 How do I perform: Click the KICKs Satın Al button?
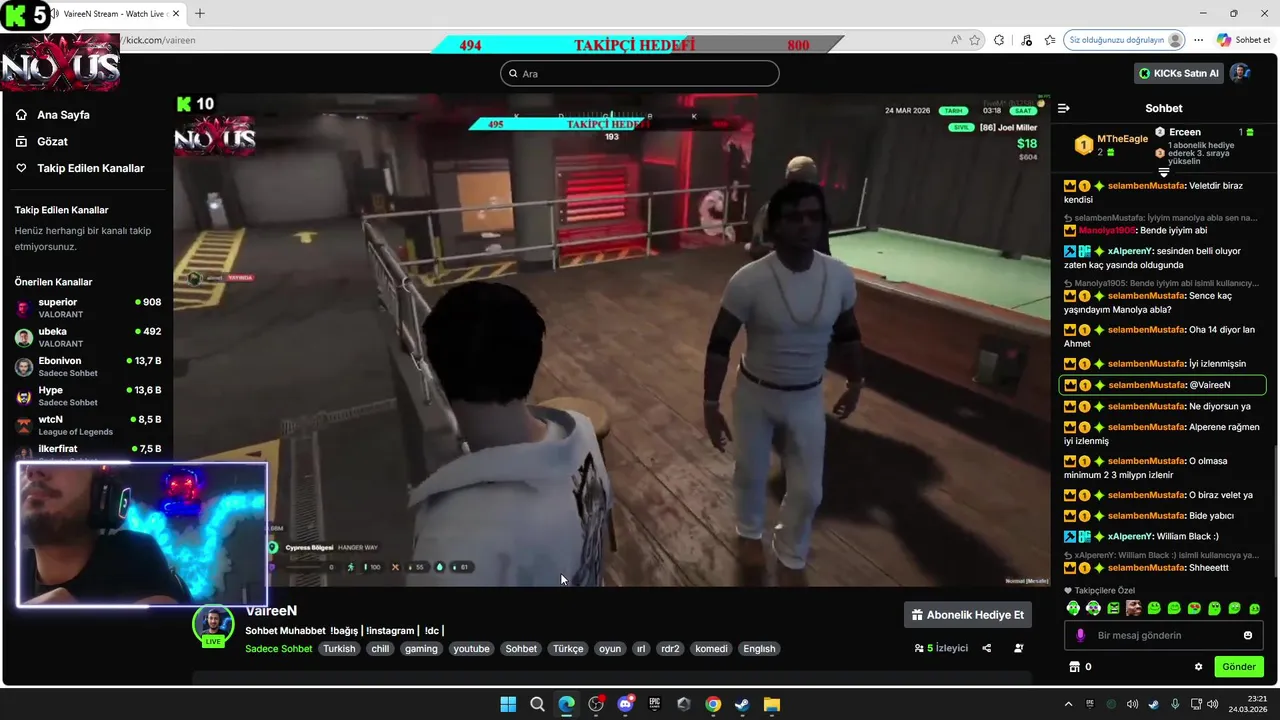[x=1179, y=73]
